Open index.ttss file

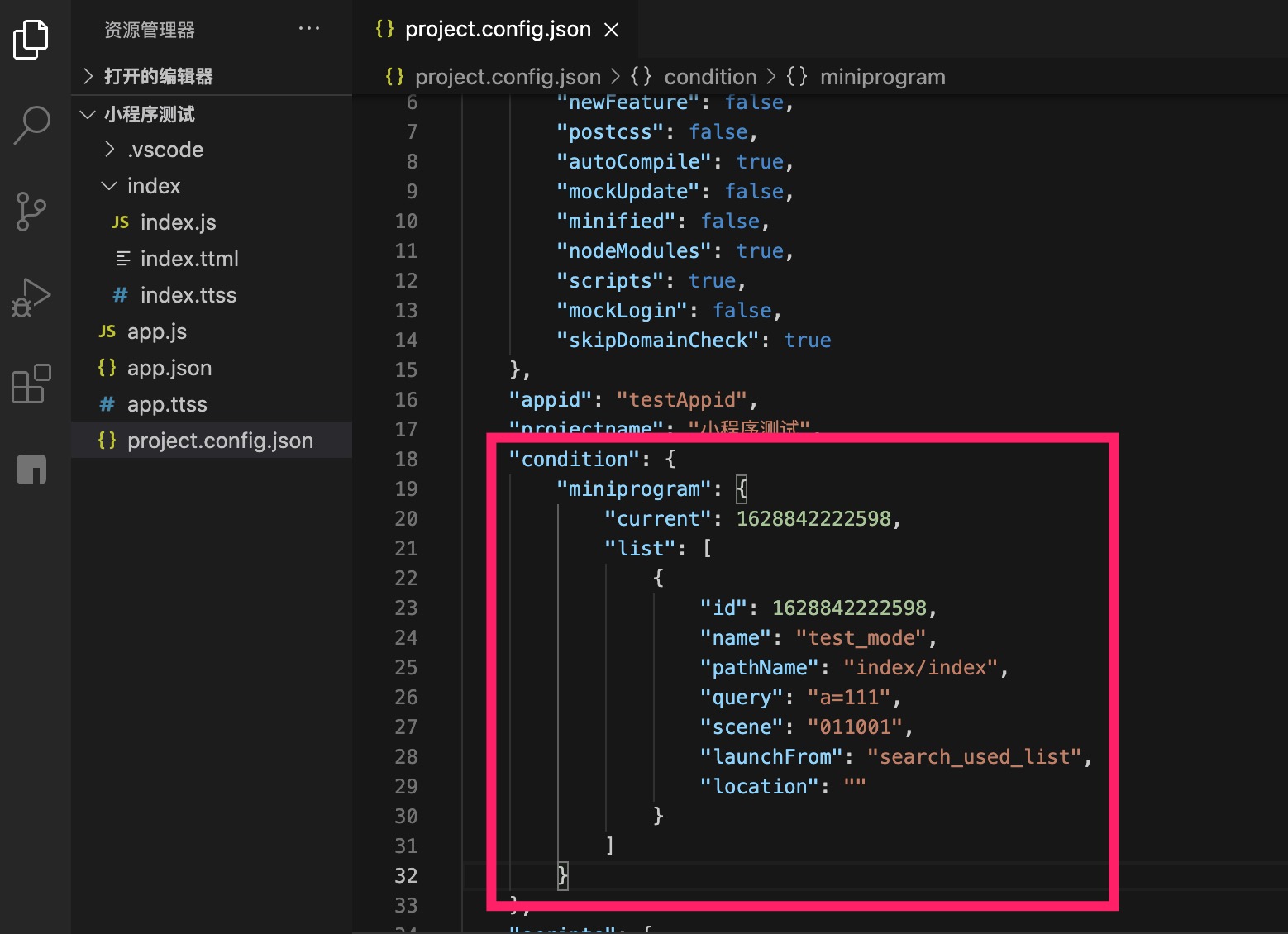pyautogui.click(x=212, y=295)
